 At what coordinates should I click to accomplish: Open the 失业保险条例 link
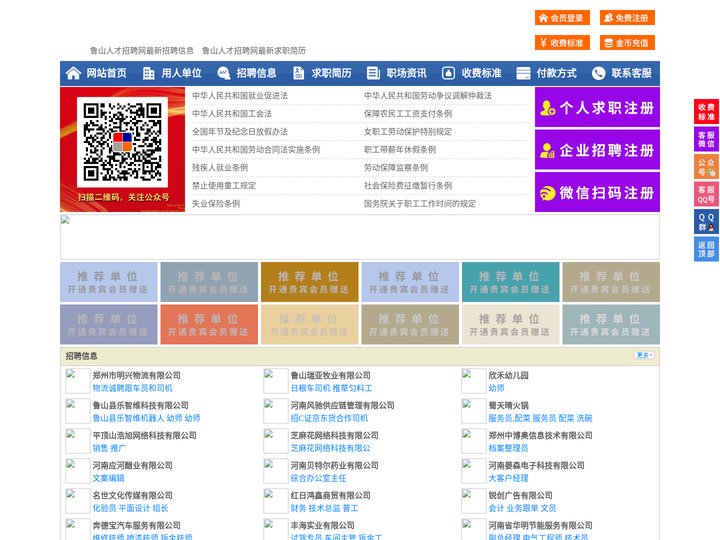pyautogui.click(x=216, y=203)
